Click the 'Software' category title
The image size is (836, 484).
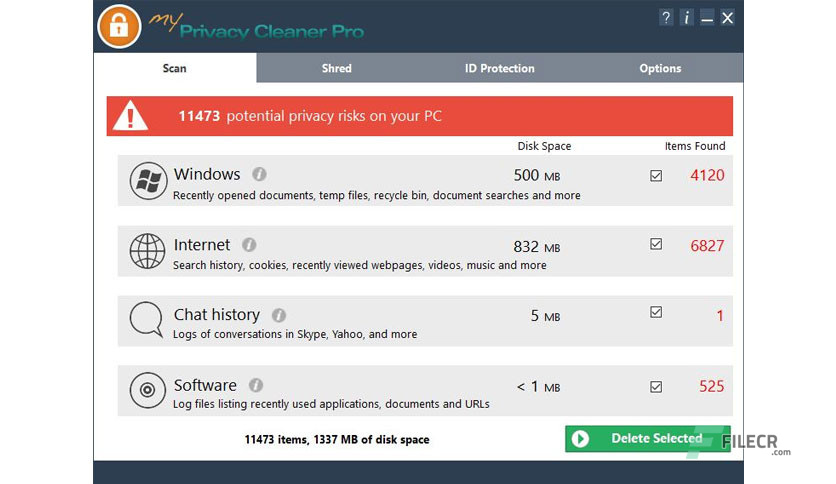coord(205,385)
